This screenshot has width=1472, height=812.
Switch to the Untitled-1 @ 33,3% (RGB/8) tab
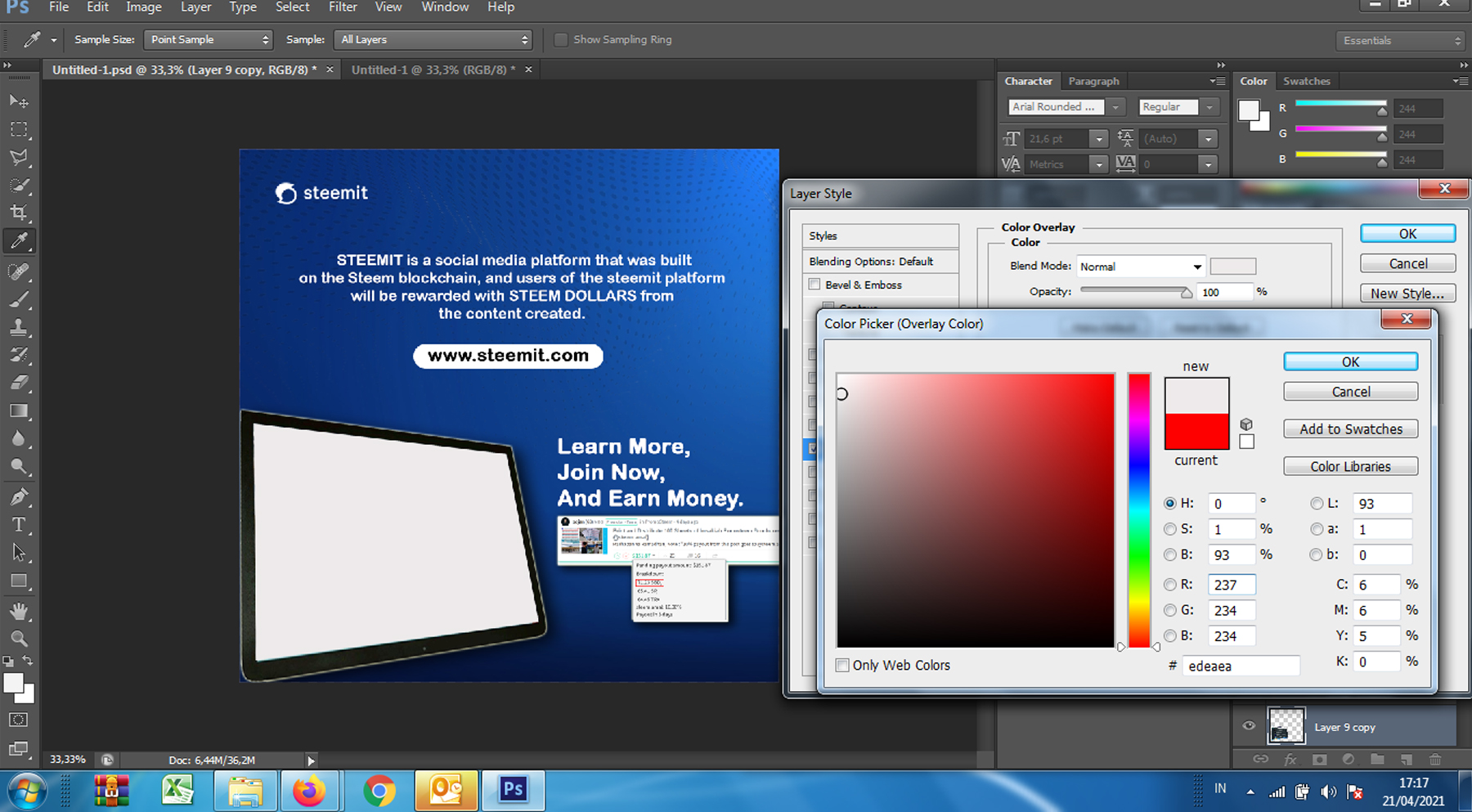(x=433, y=70)
